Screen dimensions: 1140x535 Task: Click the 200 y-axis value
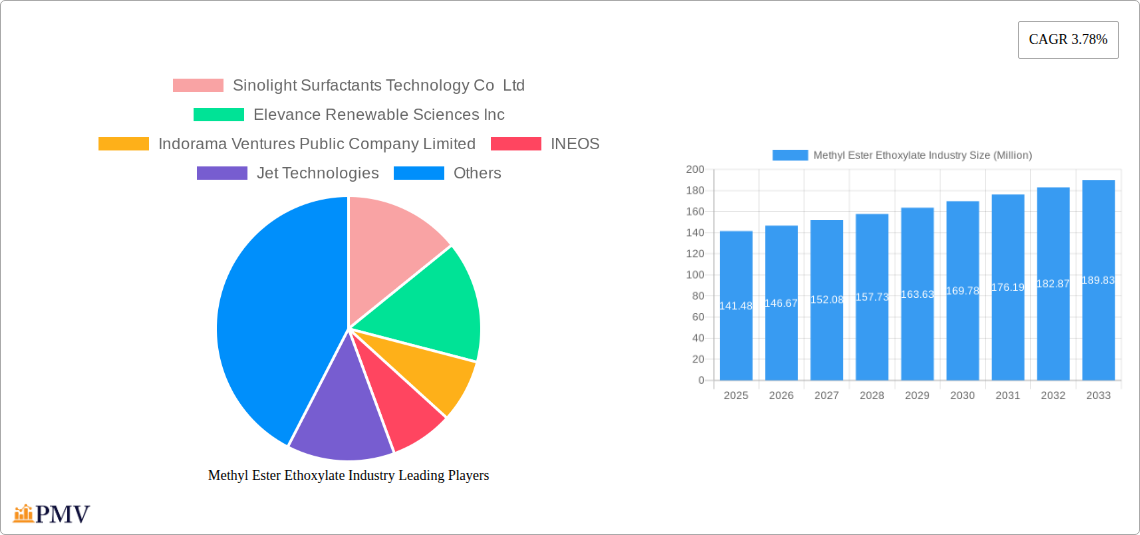695,169
